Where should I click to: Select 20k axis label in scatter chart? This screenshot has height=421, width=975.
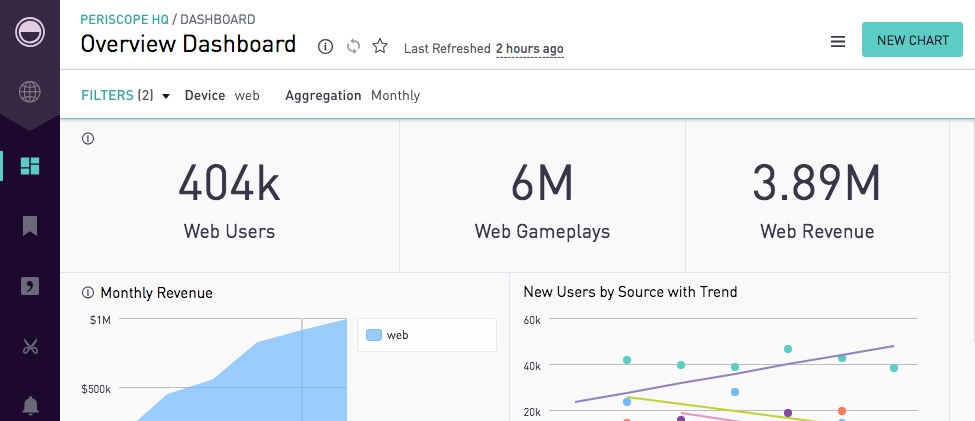point(532,412)
